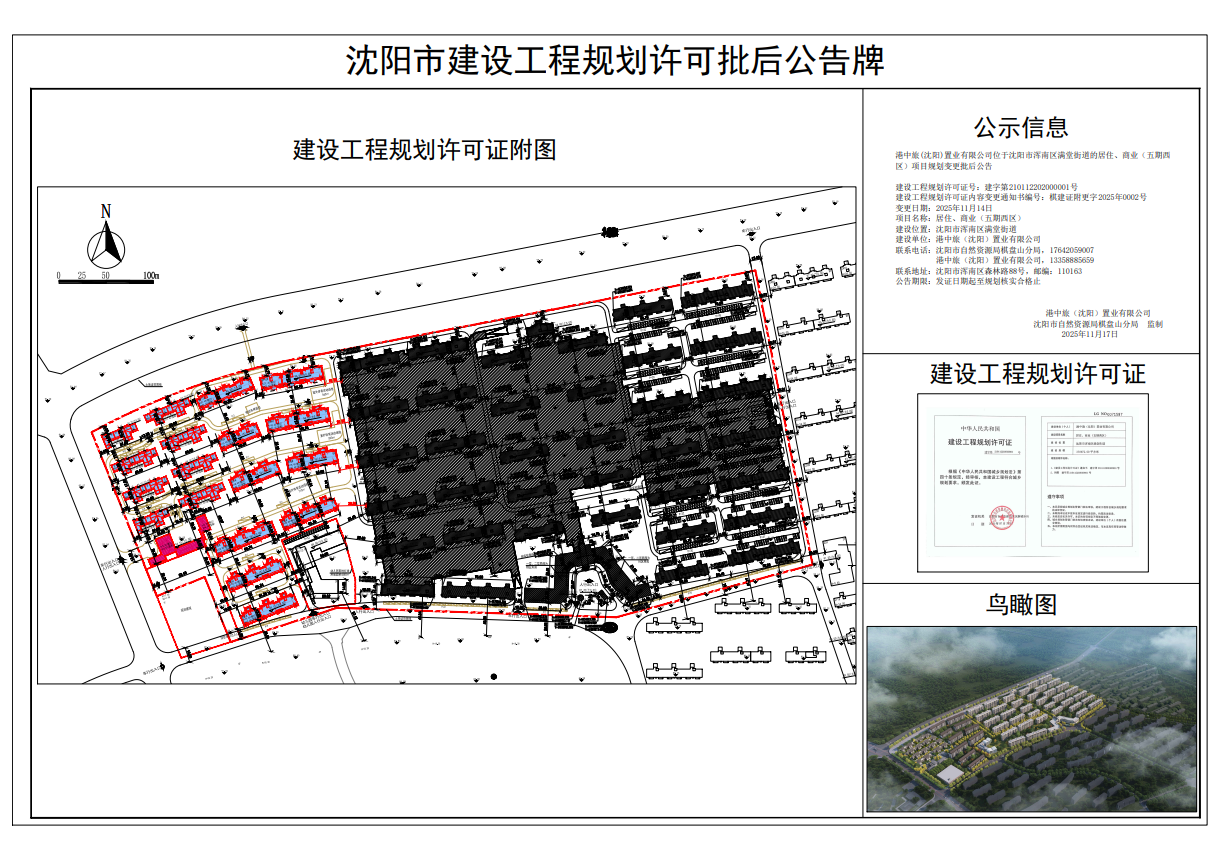Click the 建设工程规划许可证附图 map heading
1220x858 pixels.
(424, 150)
